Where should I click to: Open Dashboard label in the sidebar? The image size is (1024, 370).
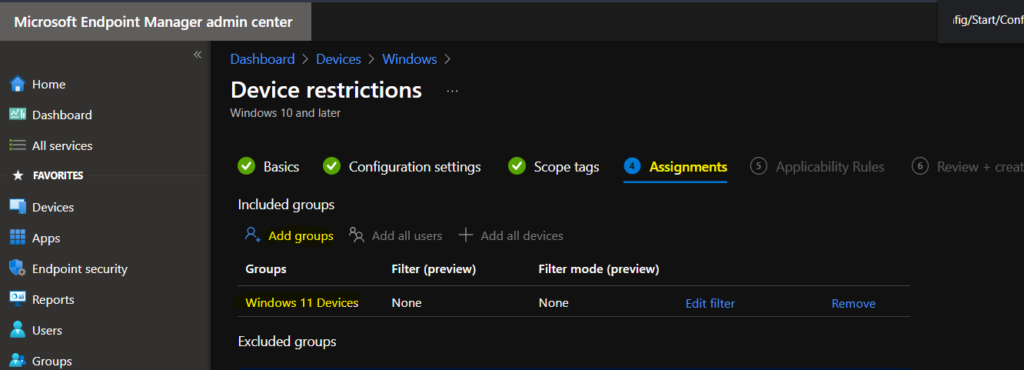[x=62, y=115]
